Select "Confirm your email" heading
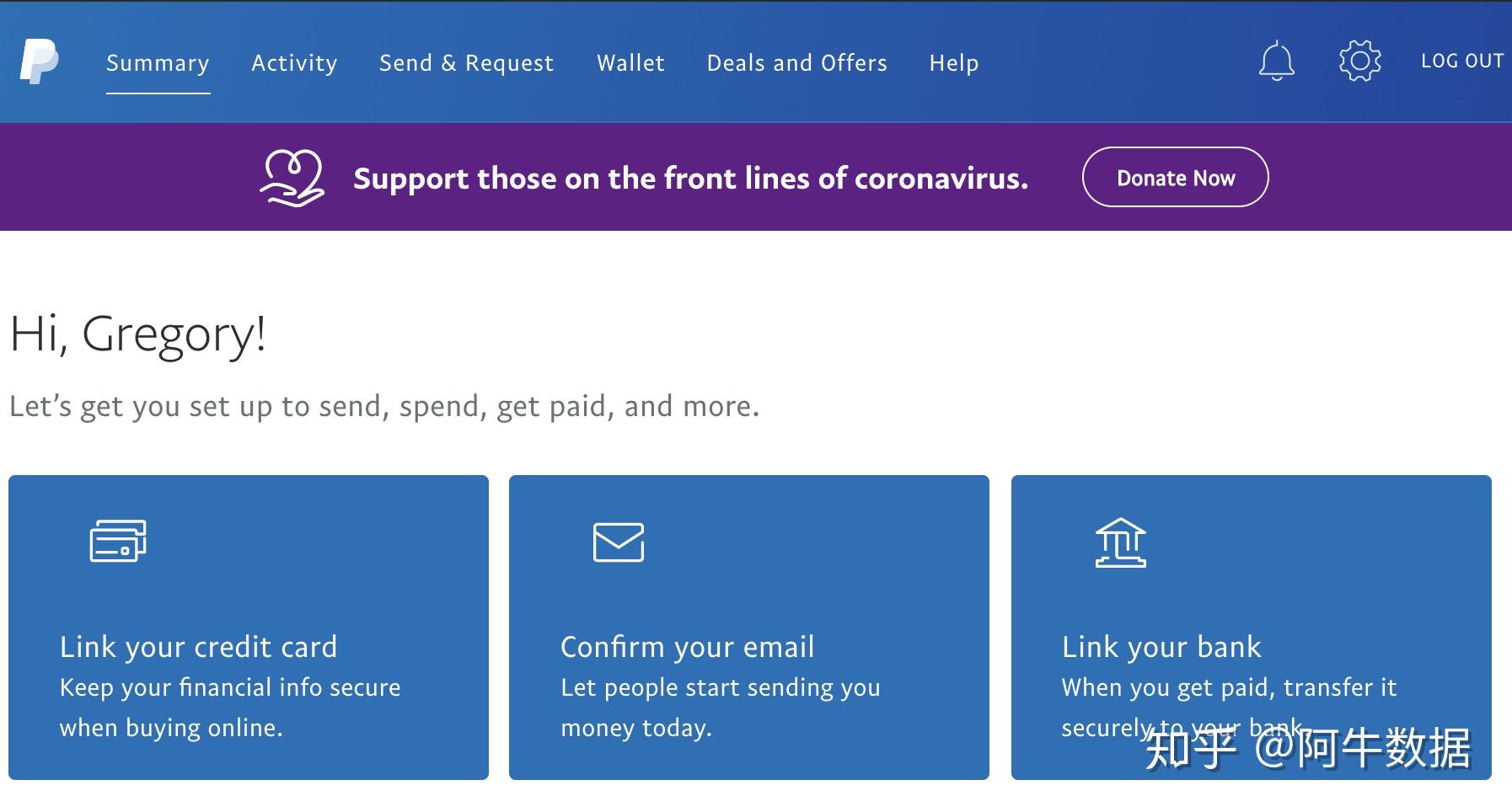Image resolution: width=1512 pixels, height=812 pixels. 687,647
